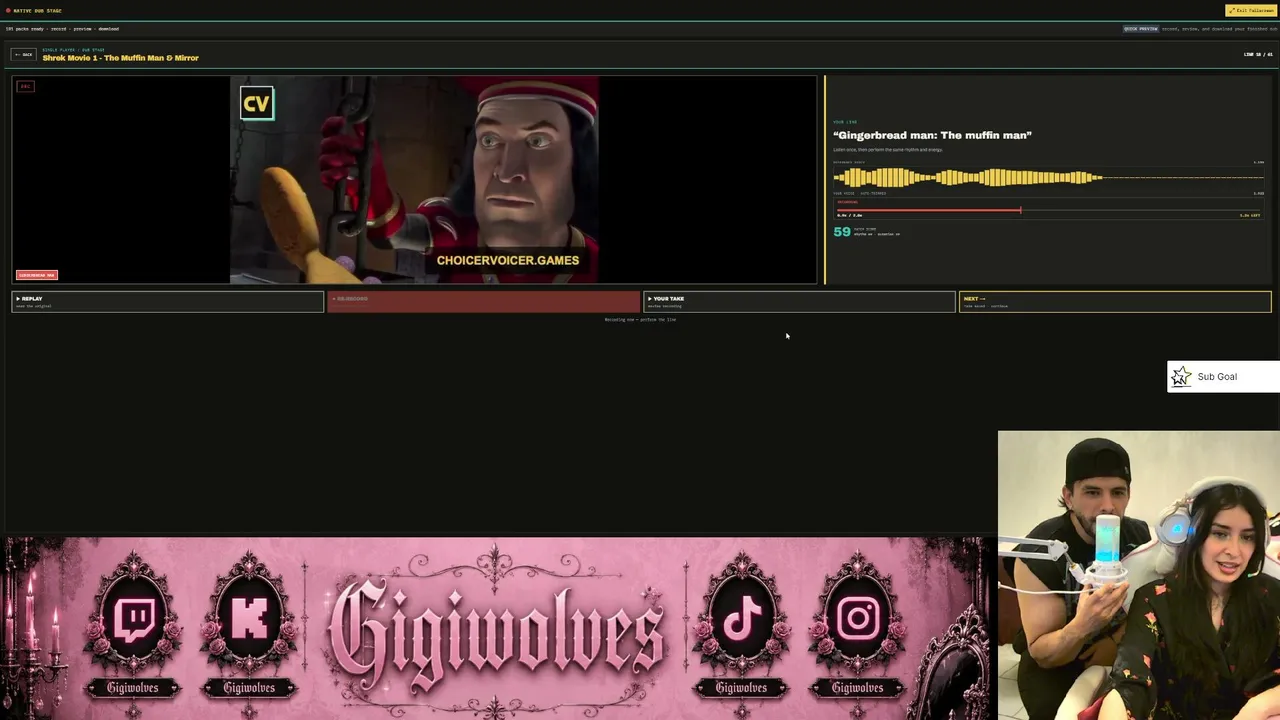Image resolution: width=1280 pixels, height=720 pixels.
Task: Click the red Gingerbread Man speaker tag
Action: pyautogui.click(x=37, y=275)
